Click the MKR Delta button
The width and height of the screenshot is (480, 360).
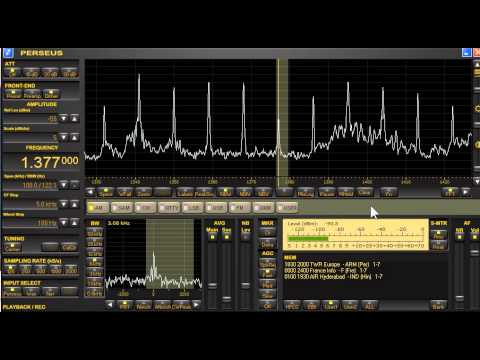tap(268, 244)
